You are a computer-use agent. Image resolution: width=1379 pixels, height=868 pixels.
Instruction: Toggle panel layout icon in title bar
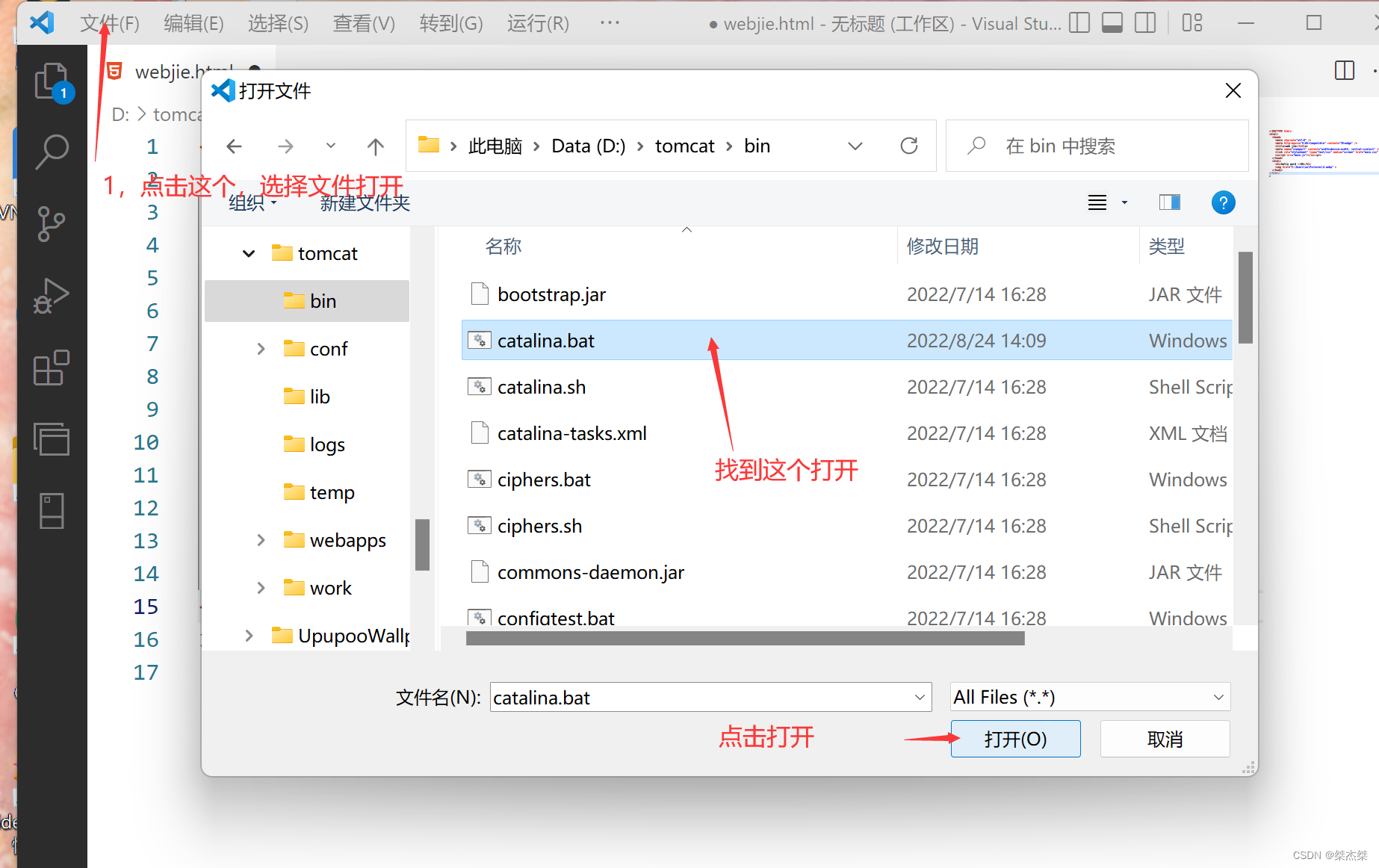pyautogui.click(x=1112, y=23)
